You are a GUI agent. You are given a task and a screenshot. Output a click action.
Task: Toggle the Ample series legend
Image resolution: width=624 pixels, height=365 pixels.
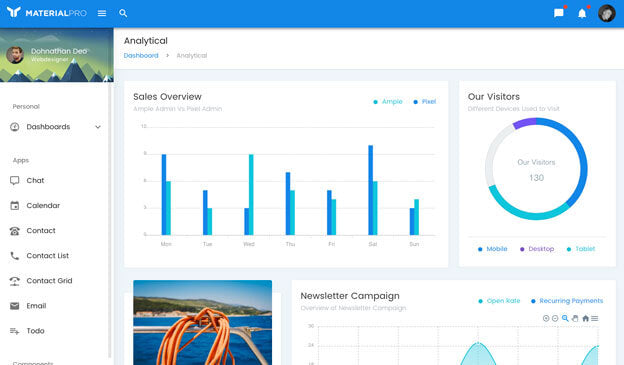tap(388, 101)
